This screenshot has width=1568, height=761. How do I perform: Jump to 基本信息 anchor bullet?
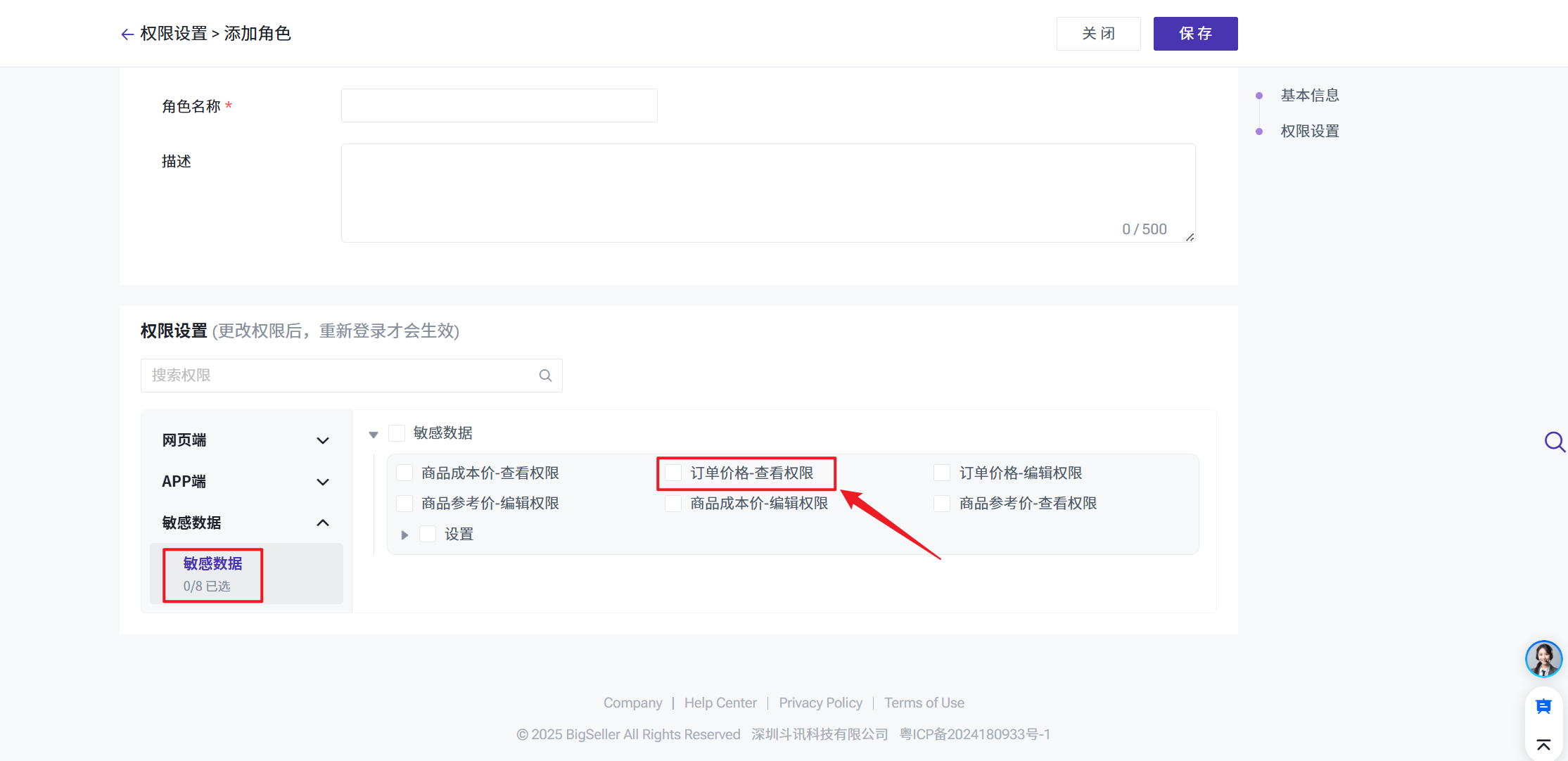(1259, 96)
